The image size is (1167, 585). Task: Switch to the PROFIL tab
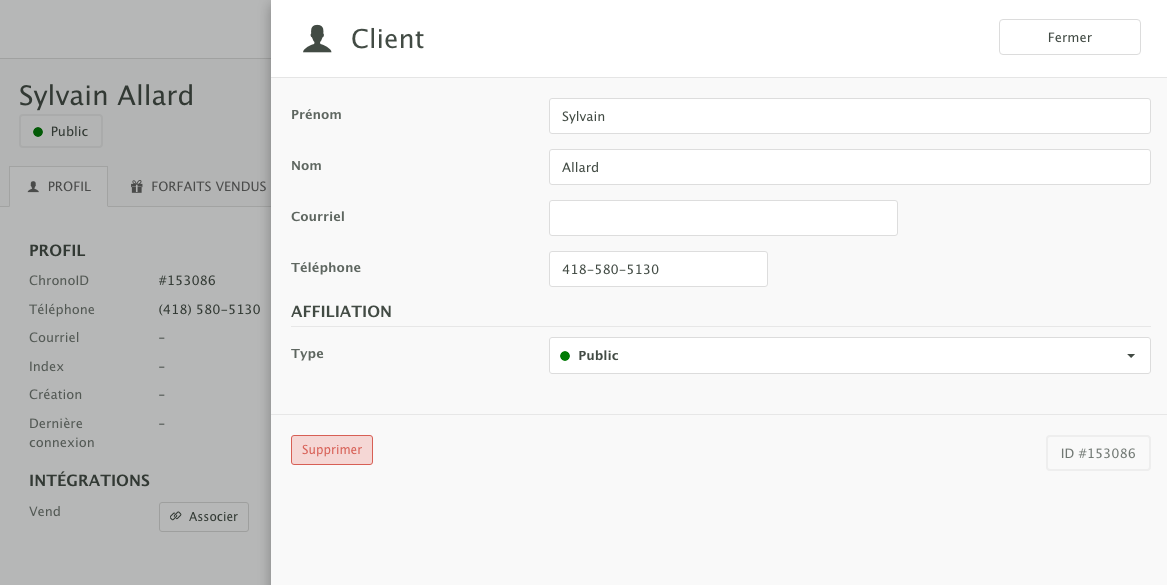pyautogui.click(x=59, y=187)
